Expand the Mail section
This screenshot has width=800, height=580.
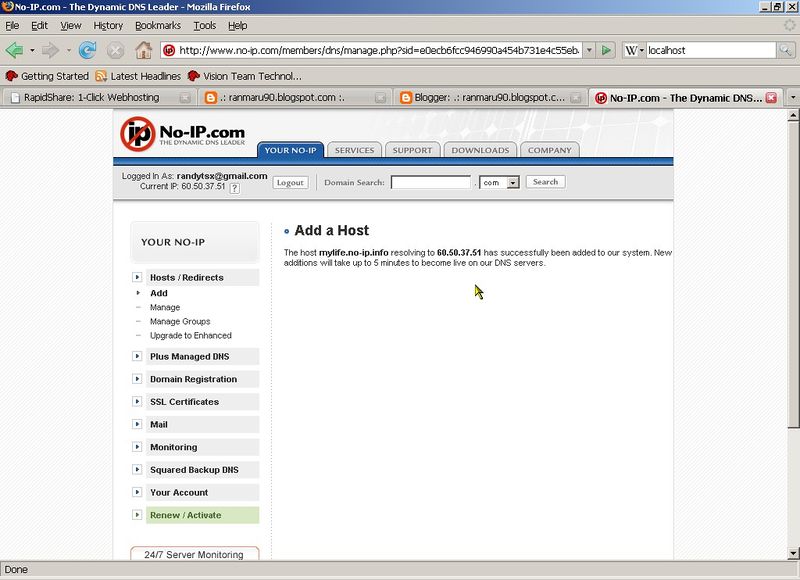click(x=137, y=424)
